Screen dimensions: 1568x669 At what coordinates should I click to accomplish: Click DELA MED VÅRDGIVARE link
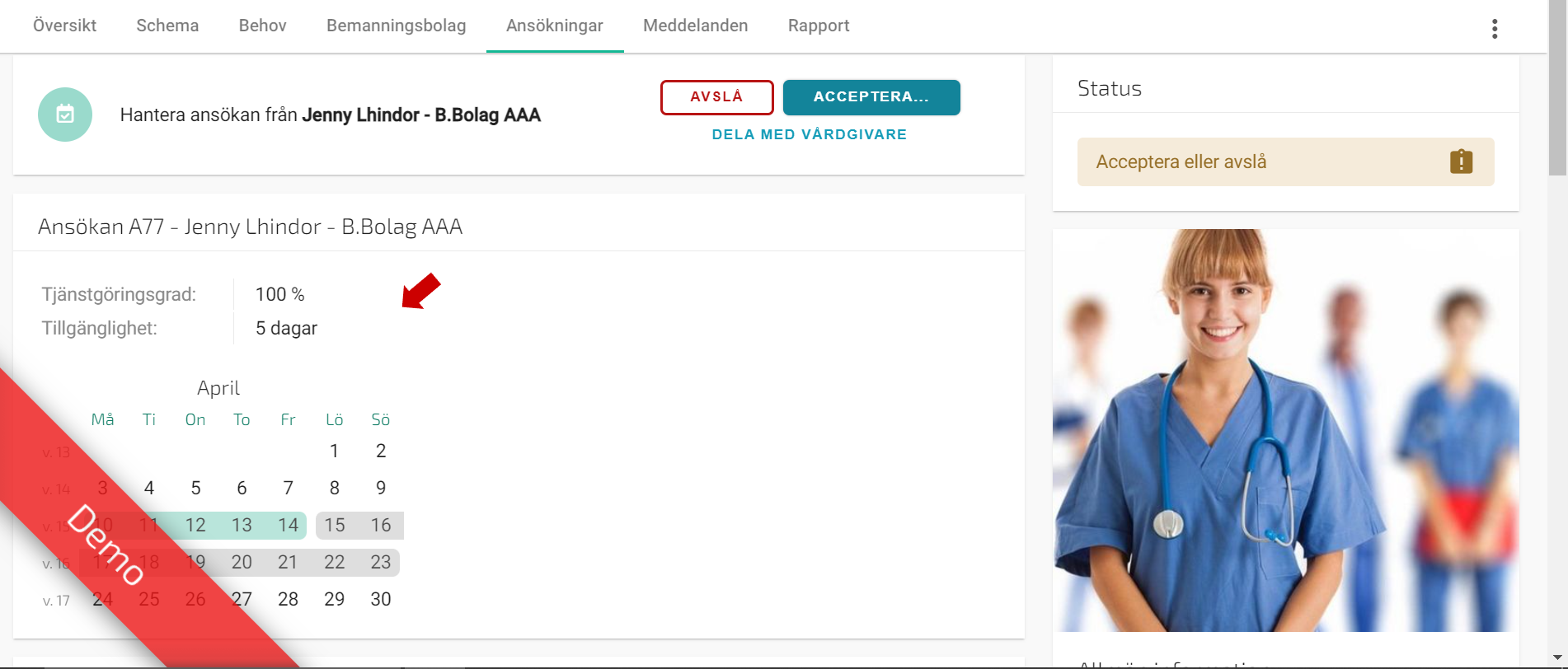click(x=810, y=134)
